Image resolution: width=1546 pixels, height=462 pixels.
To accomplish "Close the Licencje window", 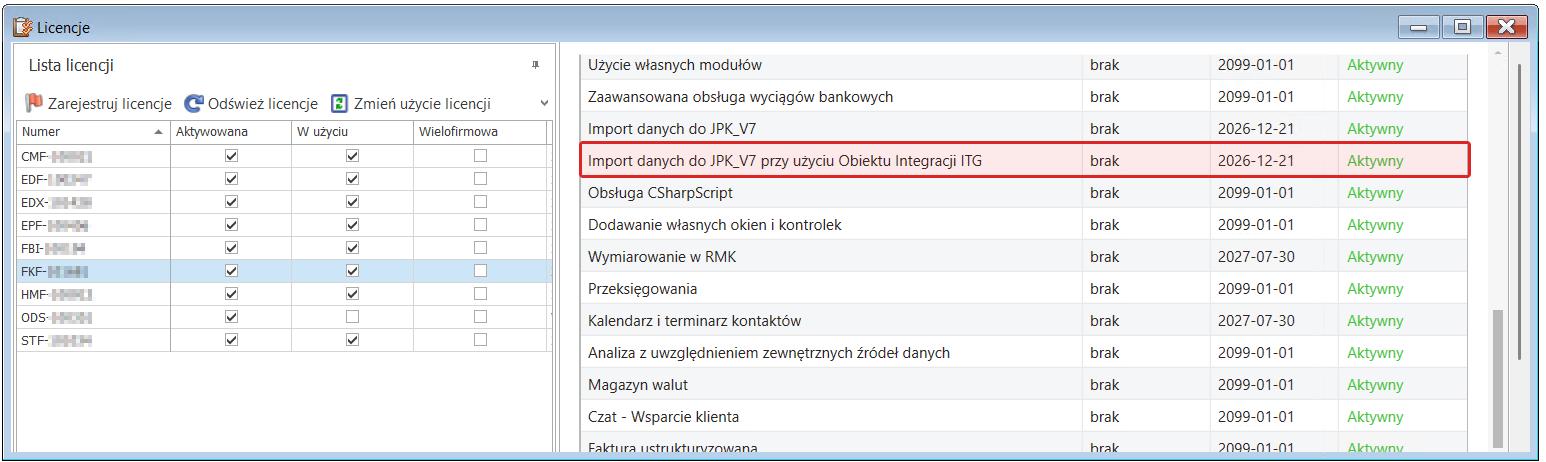I will (x=1506, y=27).
